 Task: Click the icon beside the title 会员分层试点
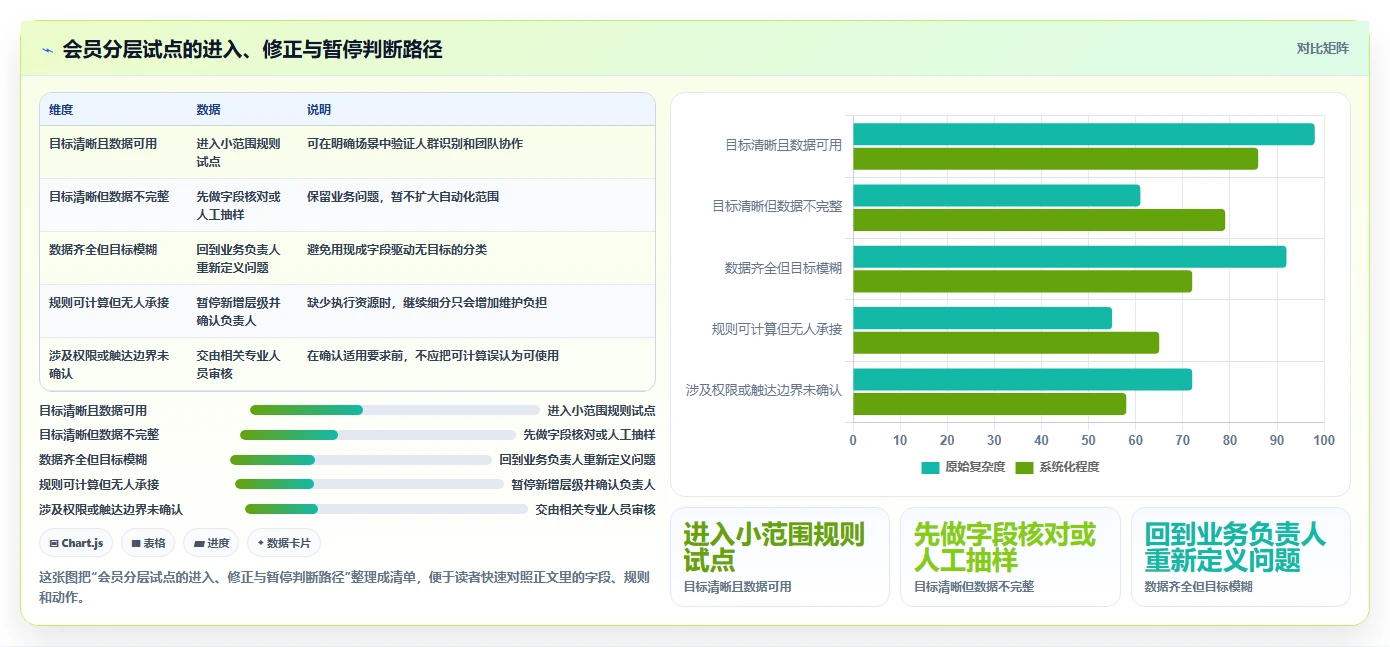point(47,50)
